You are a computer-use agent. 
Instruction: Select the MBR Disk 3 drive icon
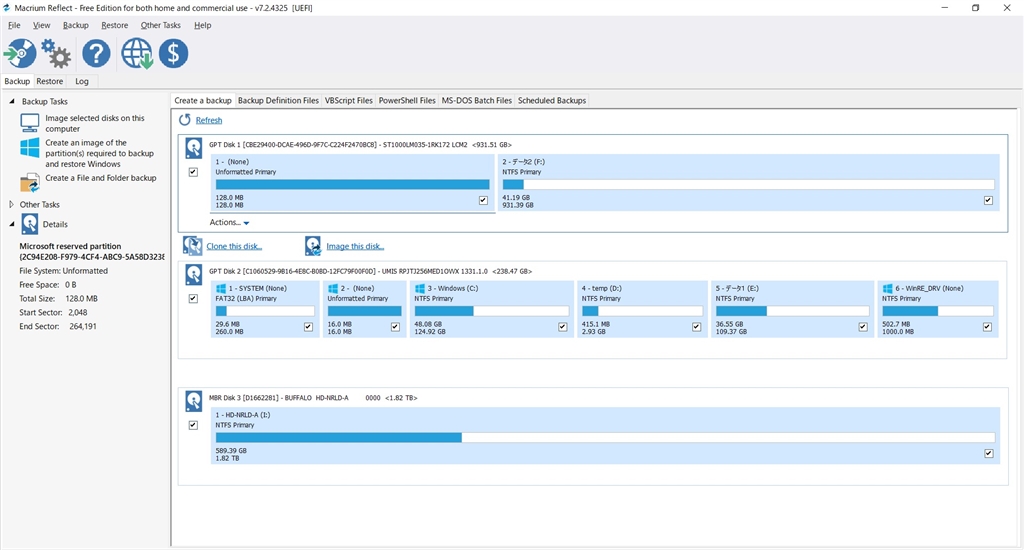[193, 401]
